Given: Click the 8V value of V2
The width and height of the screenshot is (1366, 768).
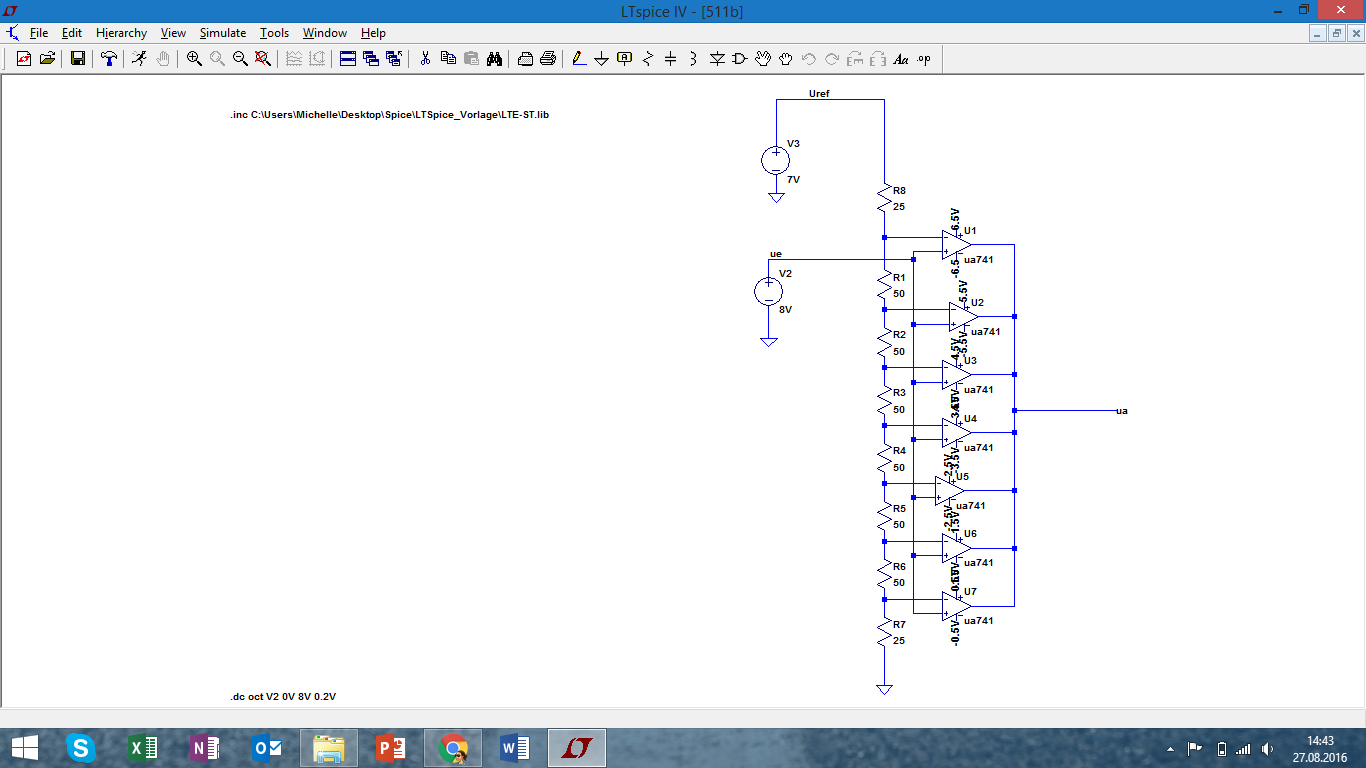Looking at the screenshot, I should point(785,310).
